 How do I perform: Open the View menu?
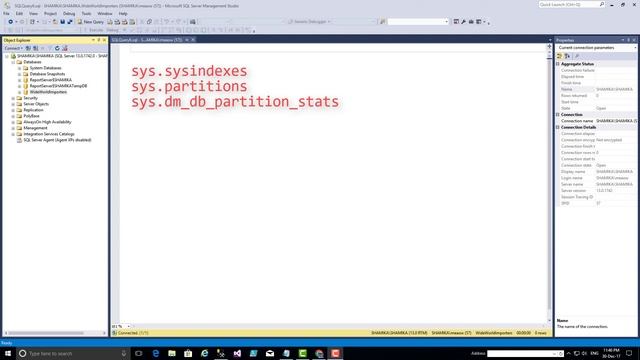(x=33, y=13)
